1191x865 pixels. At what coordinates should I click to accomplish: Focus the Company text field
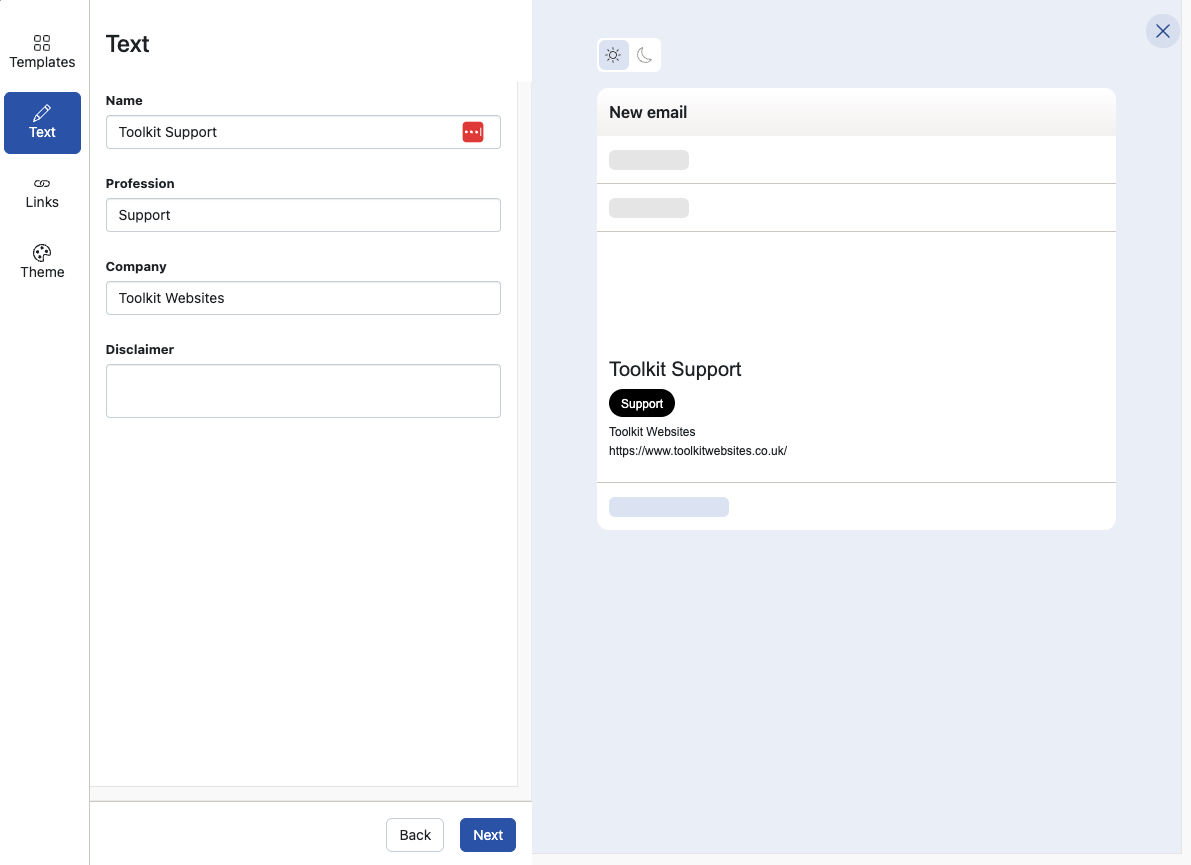(x=303, y=298)
